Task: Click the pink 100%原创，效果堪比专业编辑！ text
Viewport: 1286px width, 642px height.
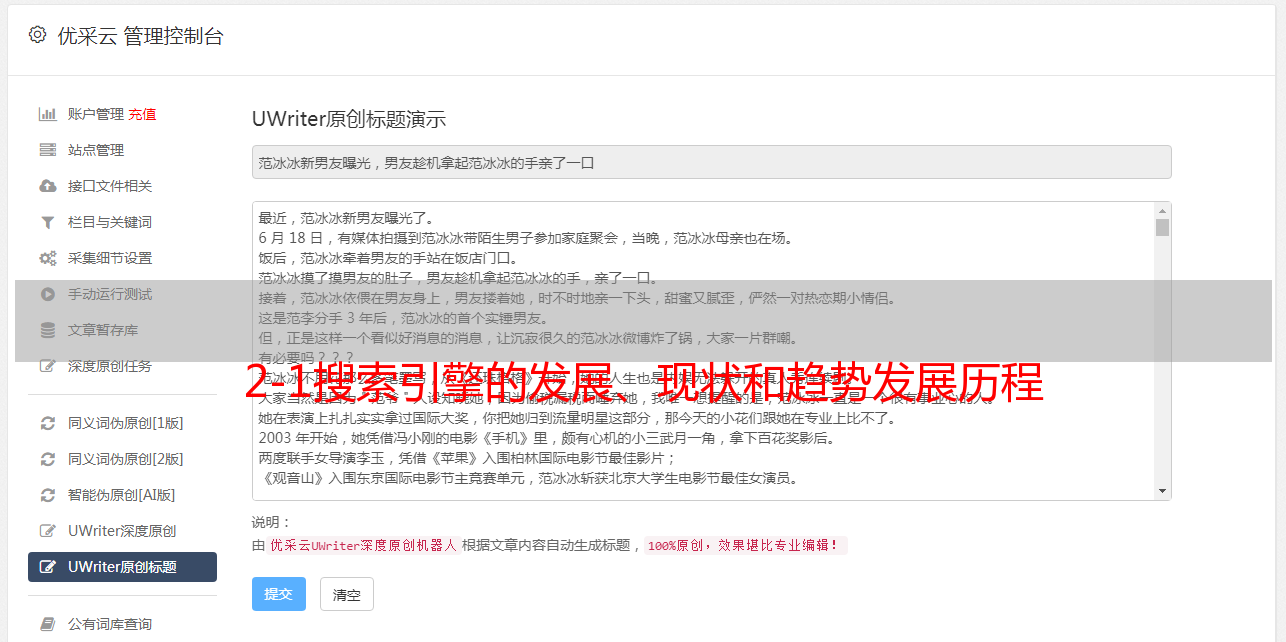Action: 745,546
